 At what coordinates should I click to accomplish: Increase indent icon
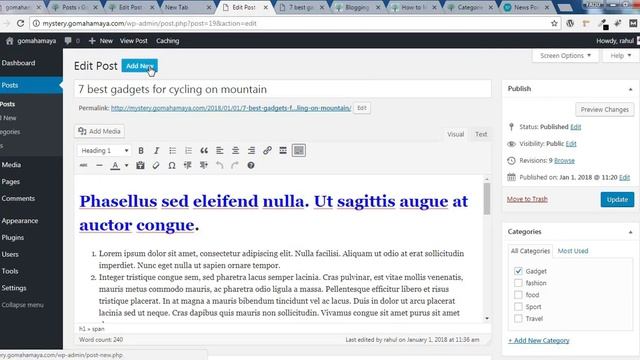click(x=204, y=165)
